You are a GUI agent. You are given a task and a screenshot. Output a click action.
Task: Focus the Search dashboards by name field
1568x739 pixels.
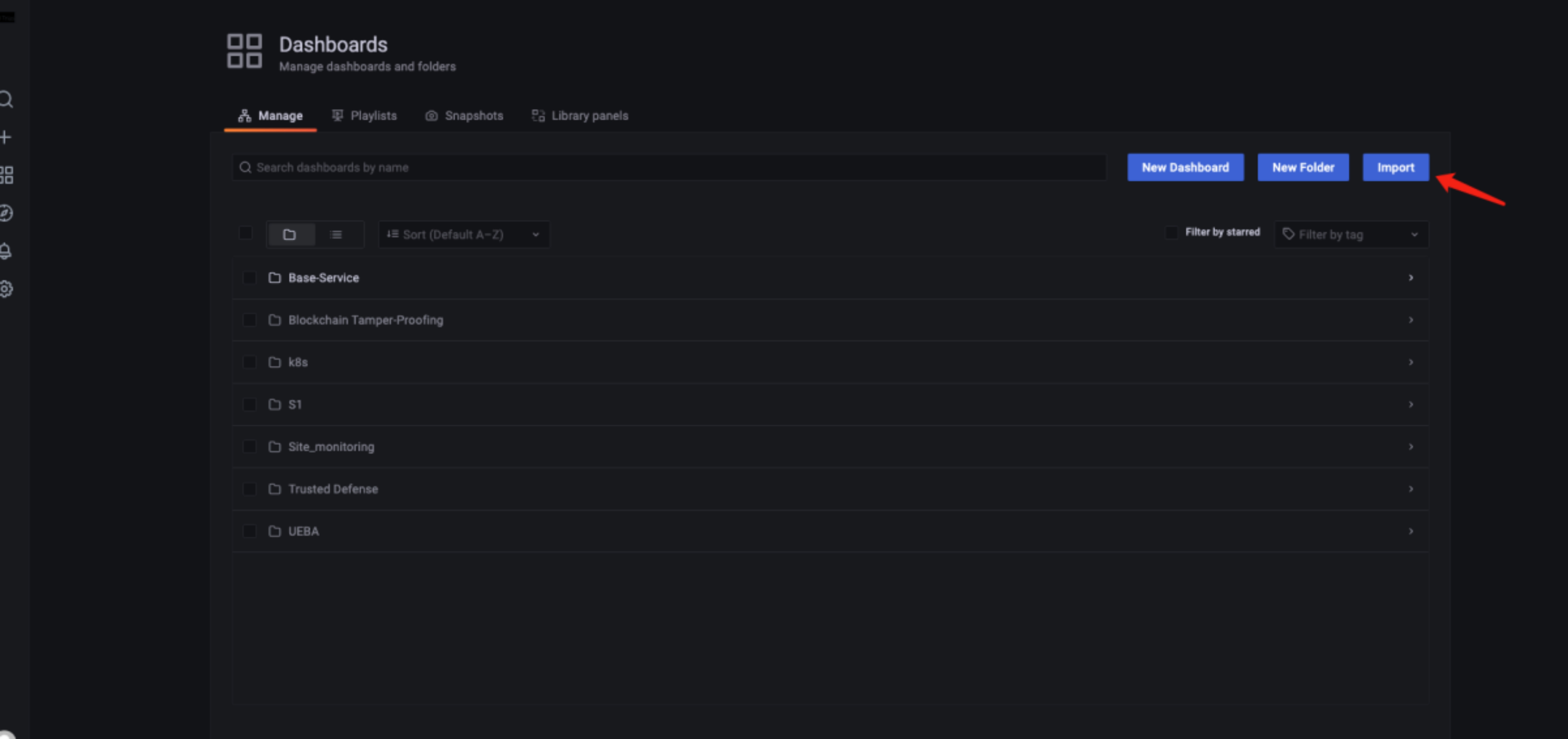(669, 167)
